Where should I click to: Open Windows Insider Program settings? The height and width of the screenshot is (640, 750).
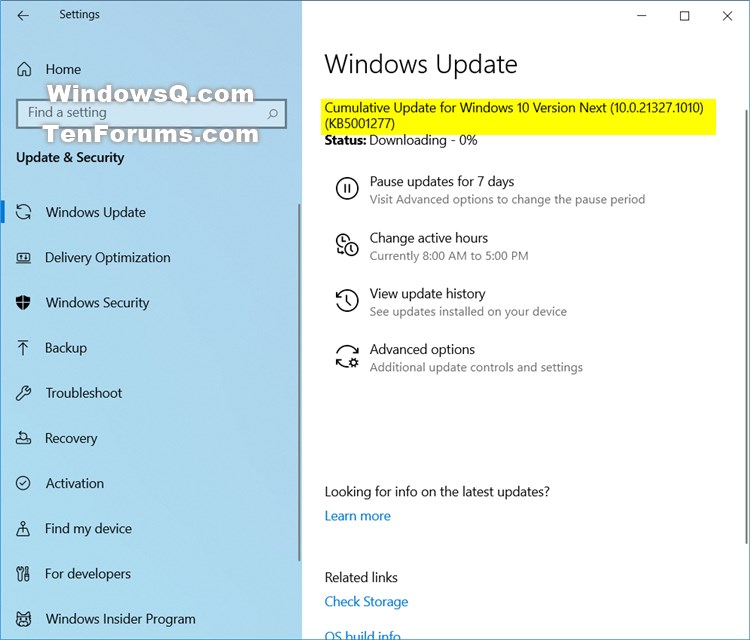121,619
